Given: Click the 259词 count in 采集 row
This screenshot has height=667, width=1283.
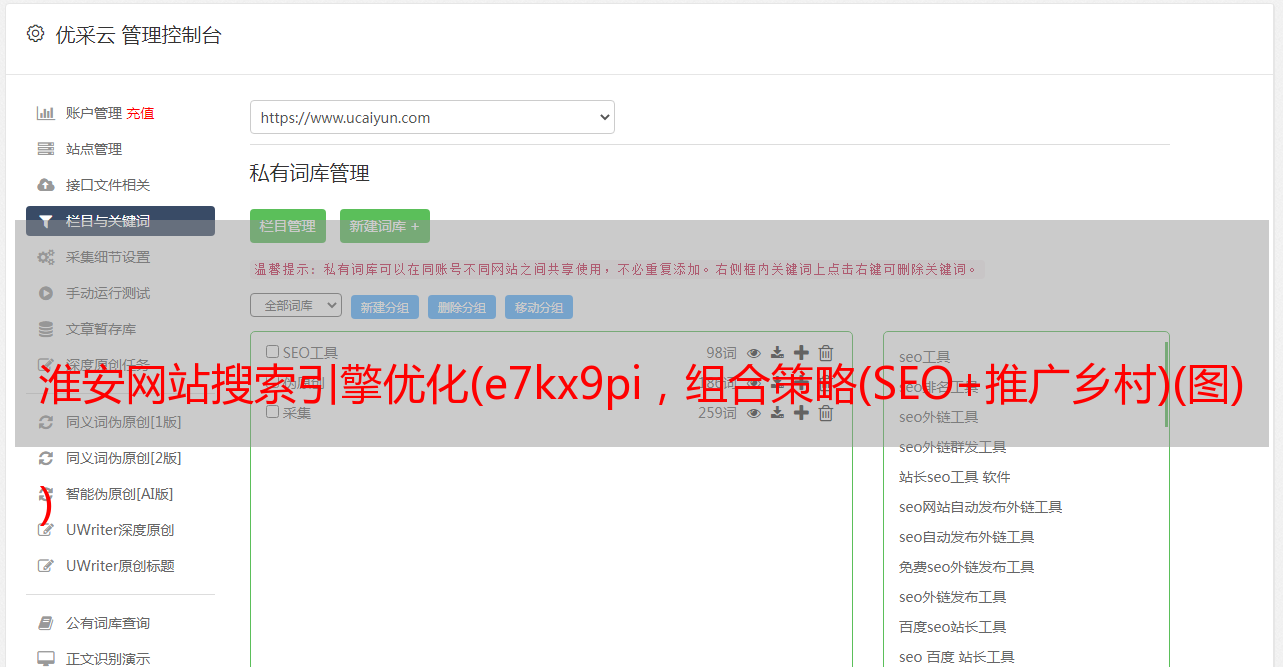Looking at the screenshot, I should coord(717,413).
